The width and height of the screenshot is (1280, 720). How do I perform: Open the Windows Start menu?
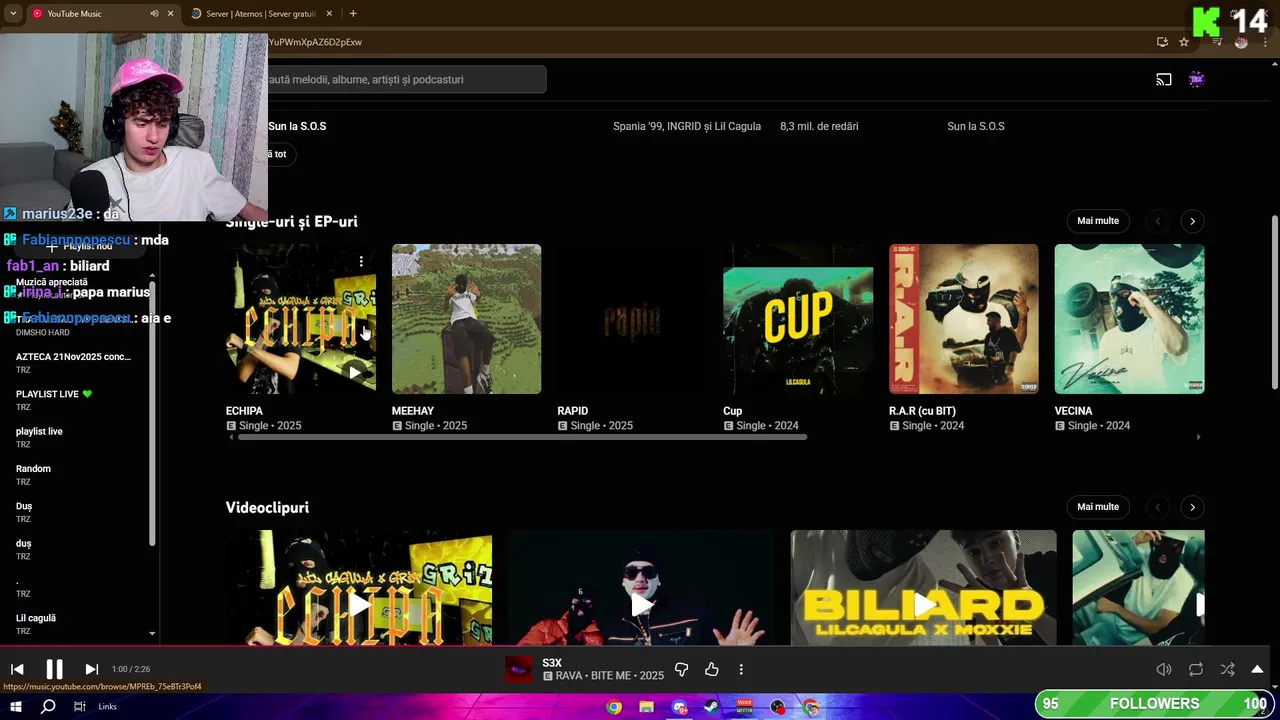16,707
